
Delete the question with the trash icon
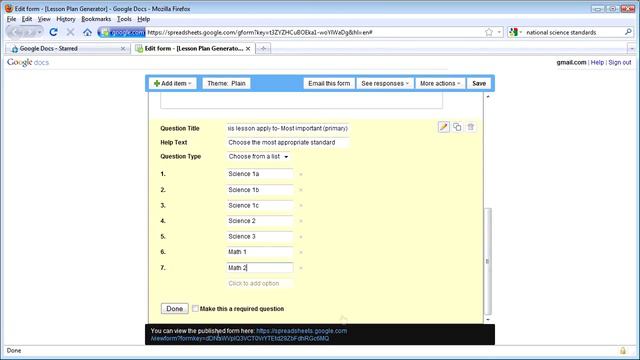click(471, 127)
